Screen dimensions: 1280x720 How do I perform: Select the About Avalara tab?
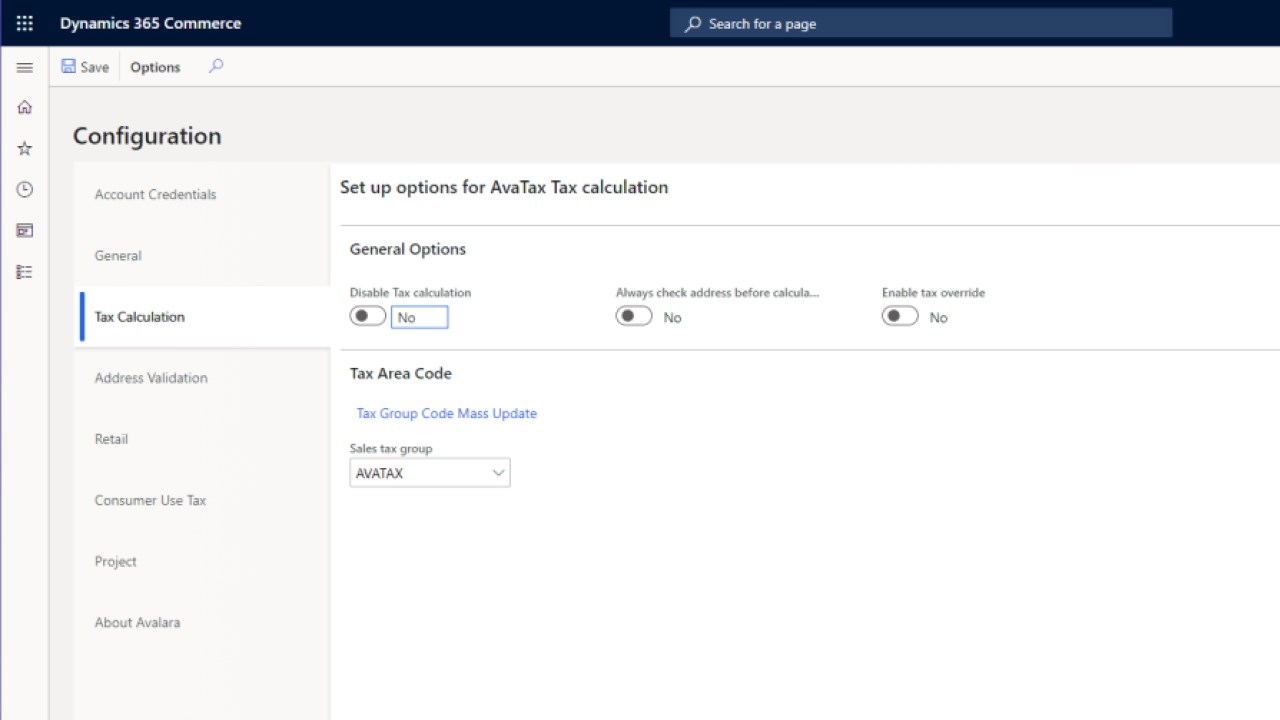[x=202, y=622]
